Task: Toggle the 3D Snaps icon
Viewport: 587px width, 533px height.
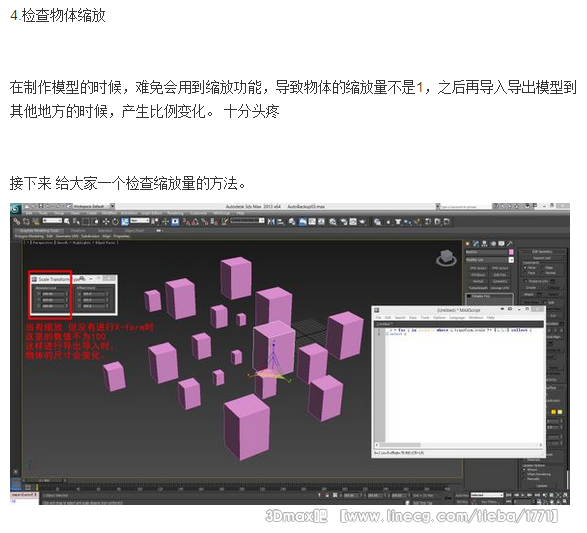Action: 186,222
